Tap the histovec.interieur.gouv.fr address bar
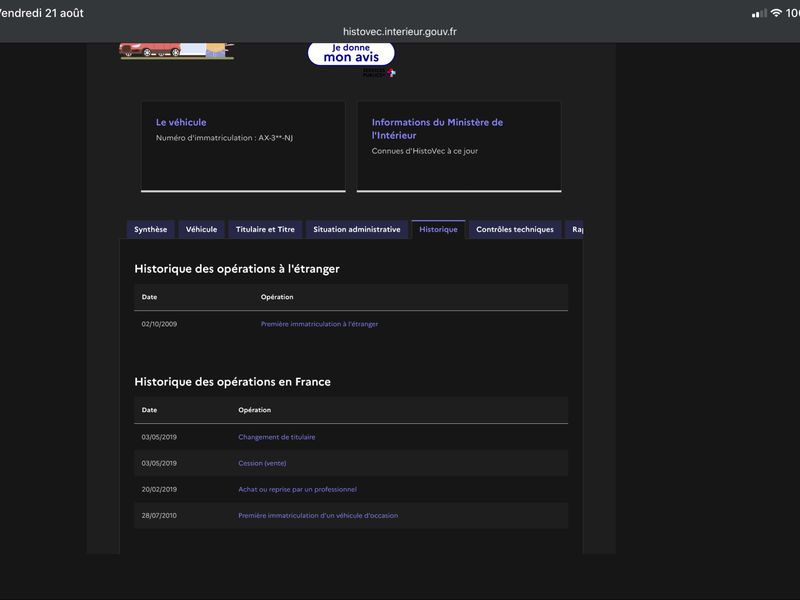Image resolution: width=800 pixels, height=600 pixels. pos(399,32)
